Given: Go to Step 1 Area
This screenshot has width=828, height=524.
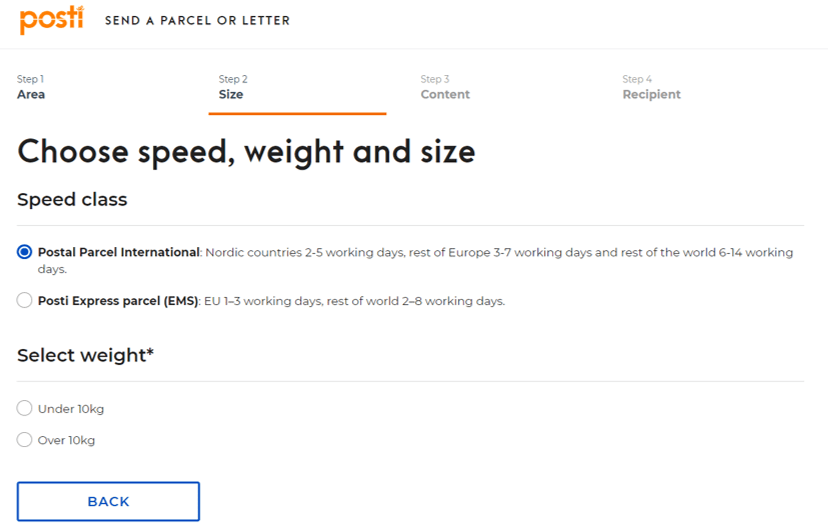Looking at the screenshot, I should (x=31, y=87).
